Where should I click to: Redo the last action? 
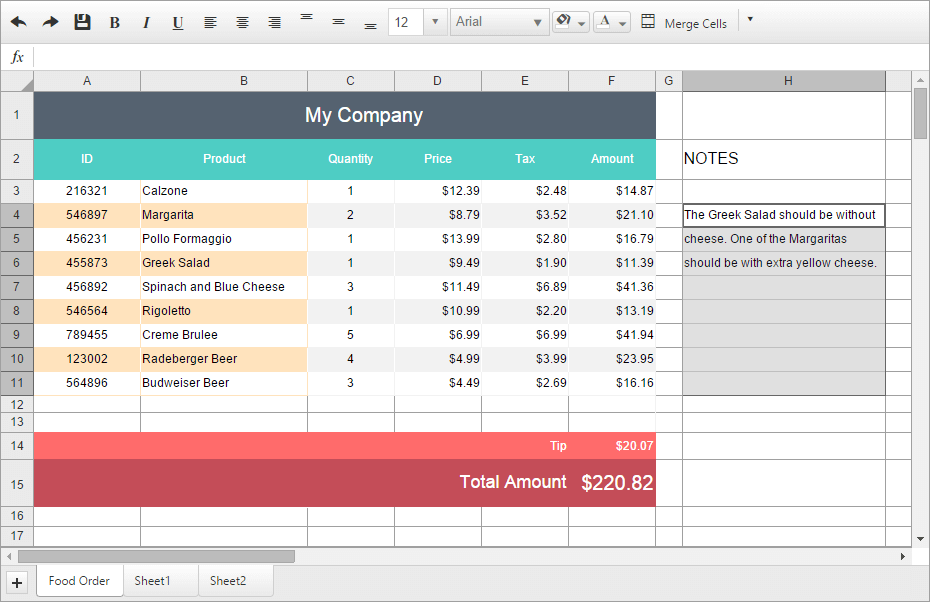pyautogui.click(x=50, y=21)
